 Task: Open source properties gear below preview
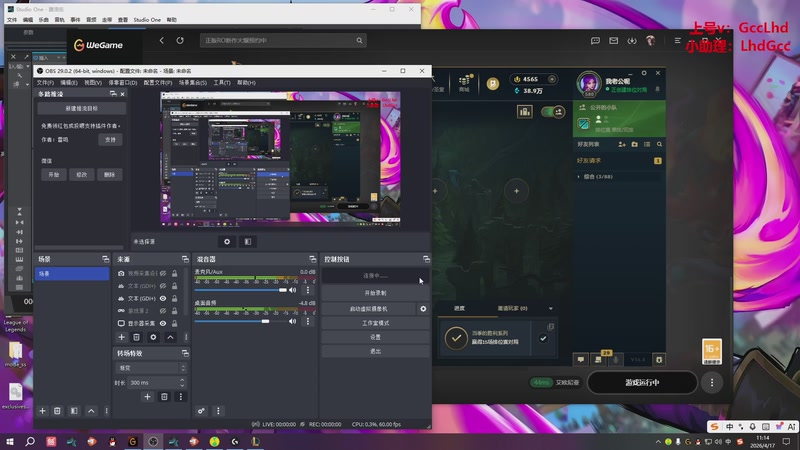[x=227, y=242]
